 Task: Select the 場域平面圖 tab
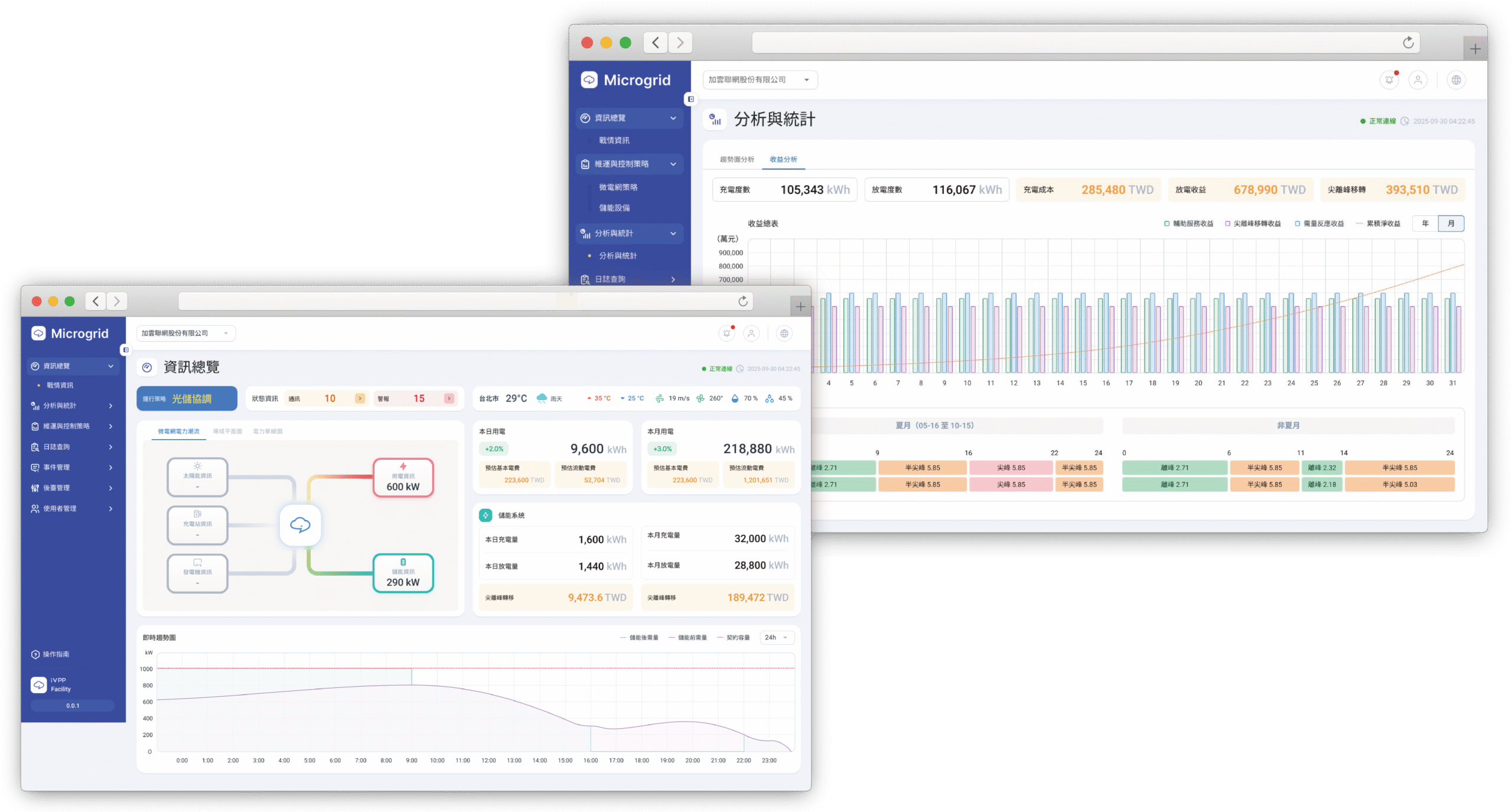point(227,431)
